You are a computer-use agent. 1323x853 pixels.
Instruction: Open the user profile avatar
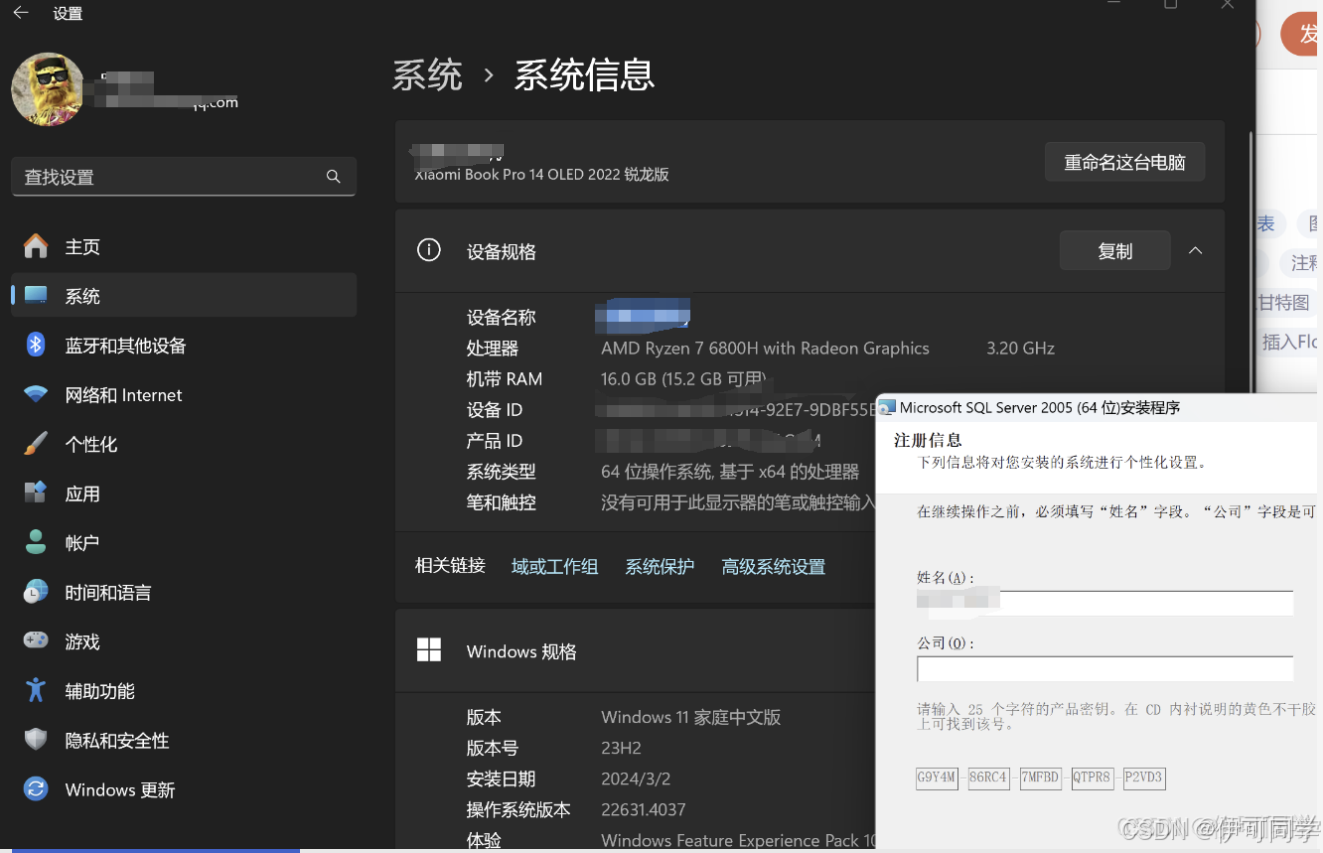(48, 89)
